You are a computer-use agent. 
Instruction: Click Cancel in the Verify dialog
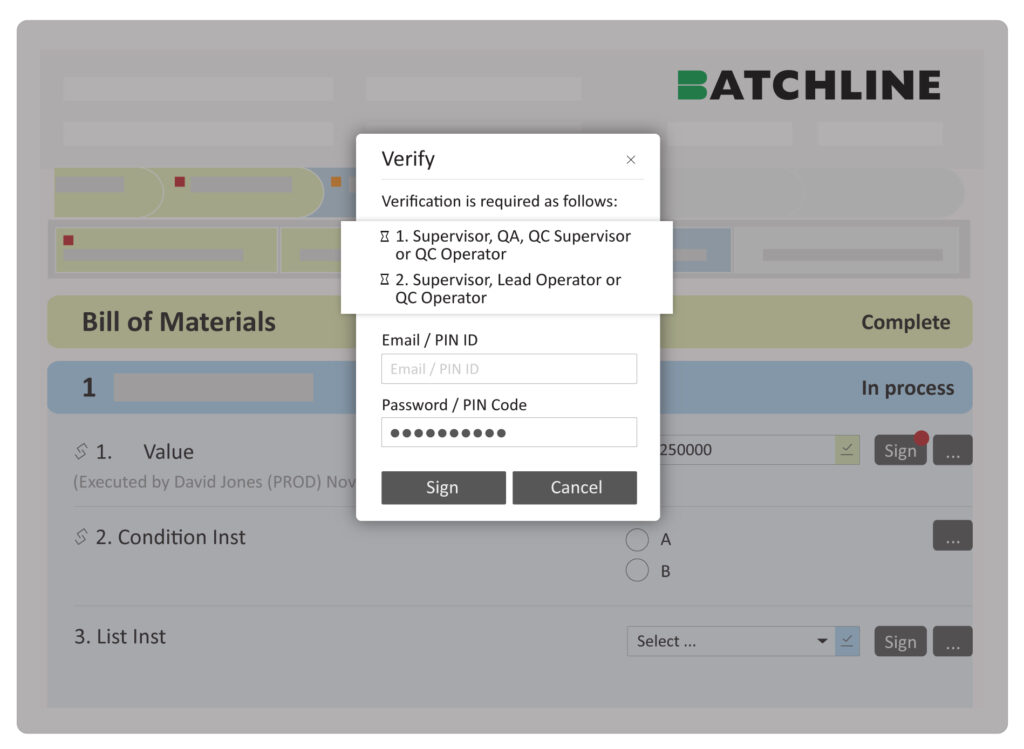[575, 487]
